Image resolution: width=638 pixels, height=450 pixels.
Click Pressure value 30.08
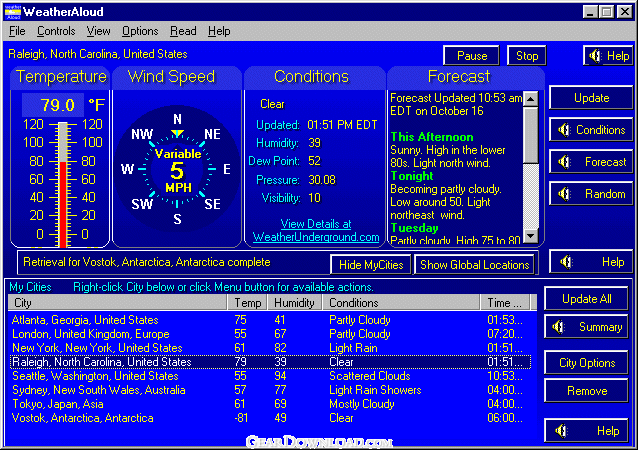coord(322,180)
